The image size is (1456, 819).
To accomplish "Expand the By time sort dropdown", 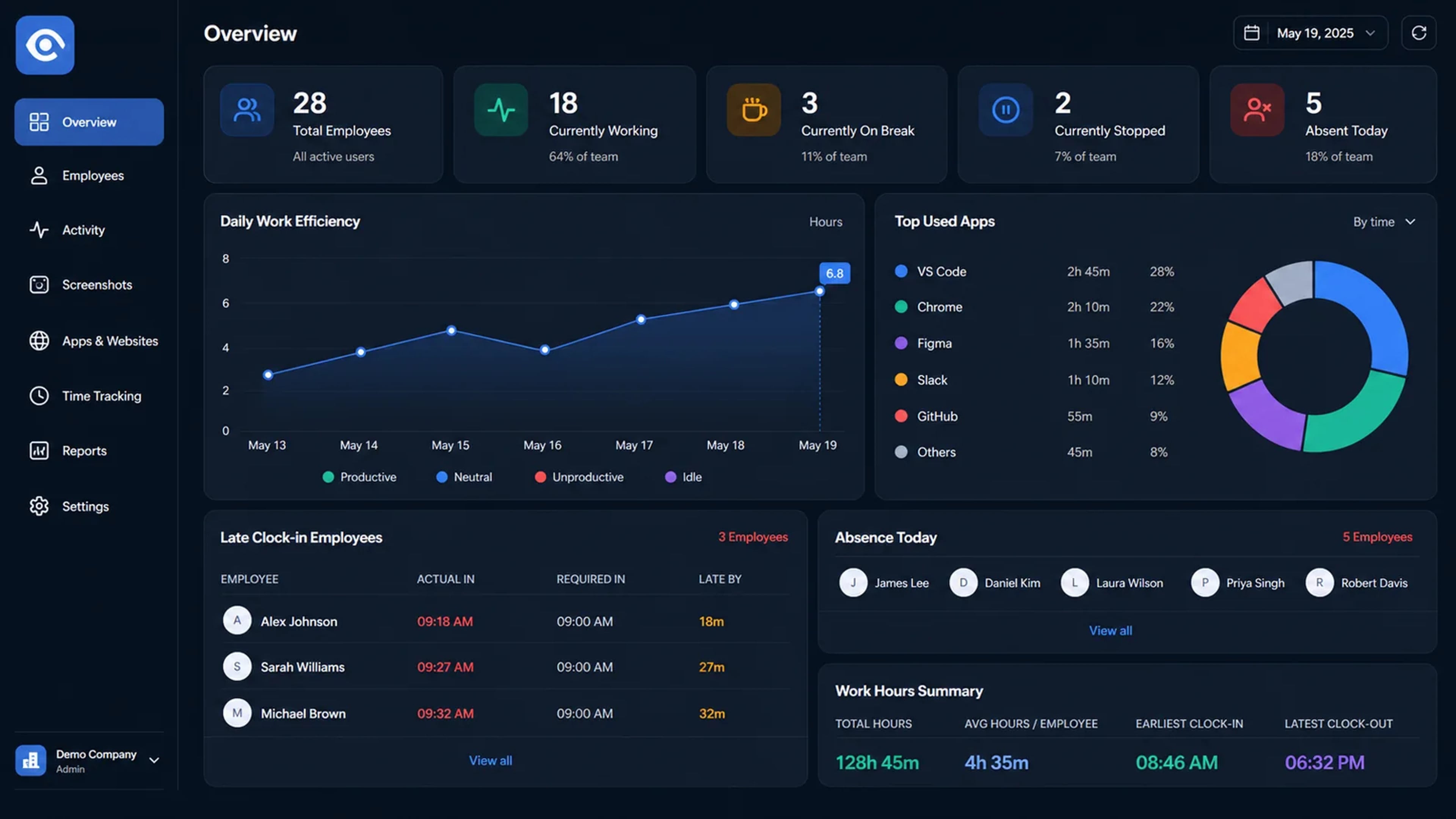I will pos(1384,221).
